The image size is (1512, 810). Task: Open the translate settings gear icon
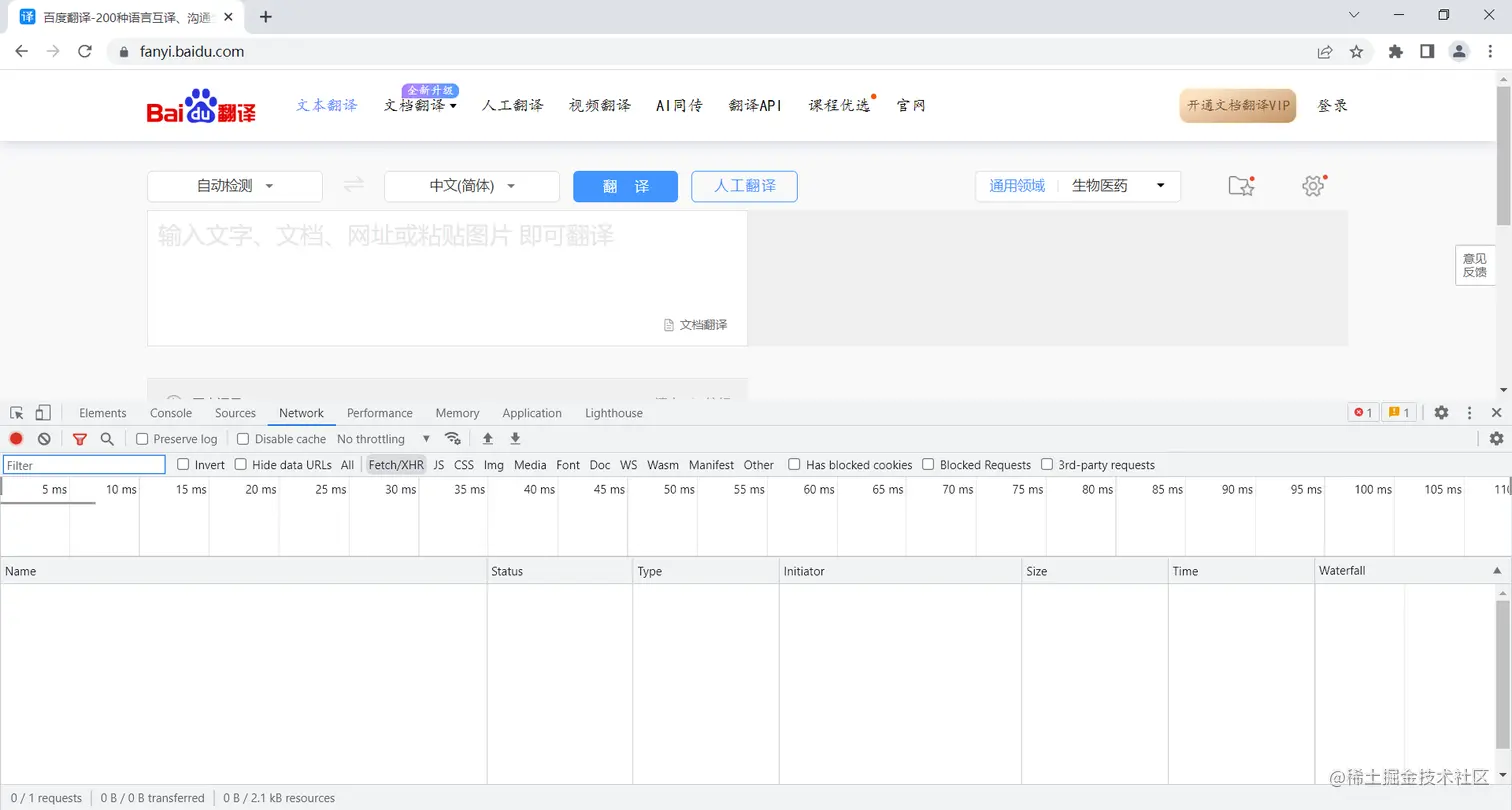1313,185
